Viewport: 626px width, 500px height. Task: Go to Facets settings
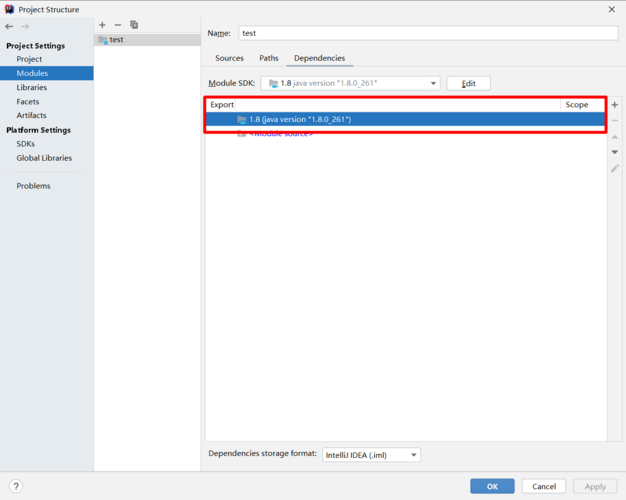pyautogui.click(x=28, y=101)
